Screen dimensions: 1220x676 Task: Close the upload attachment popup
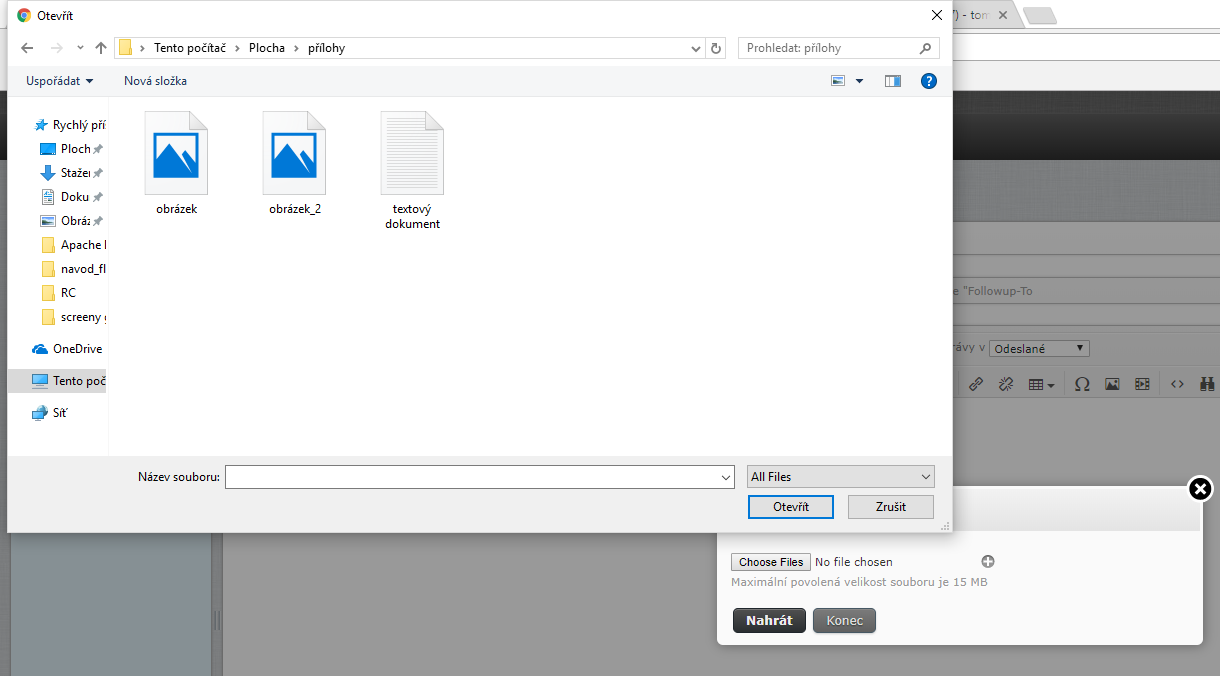1200,489
